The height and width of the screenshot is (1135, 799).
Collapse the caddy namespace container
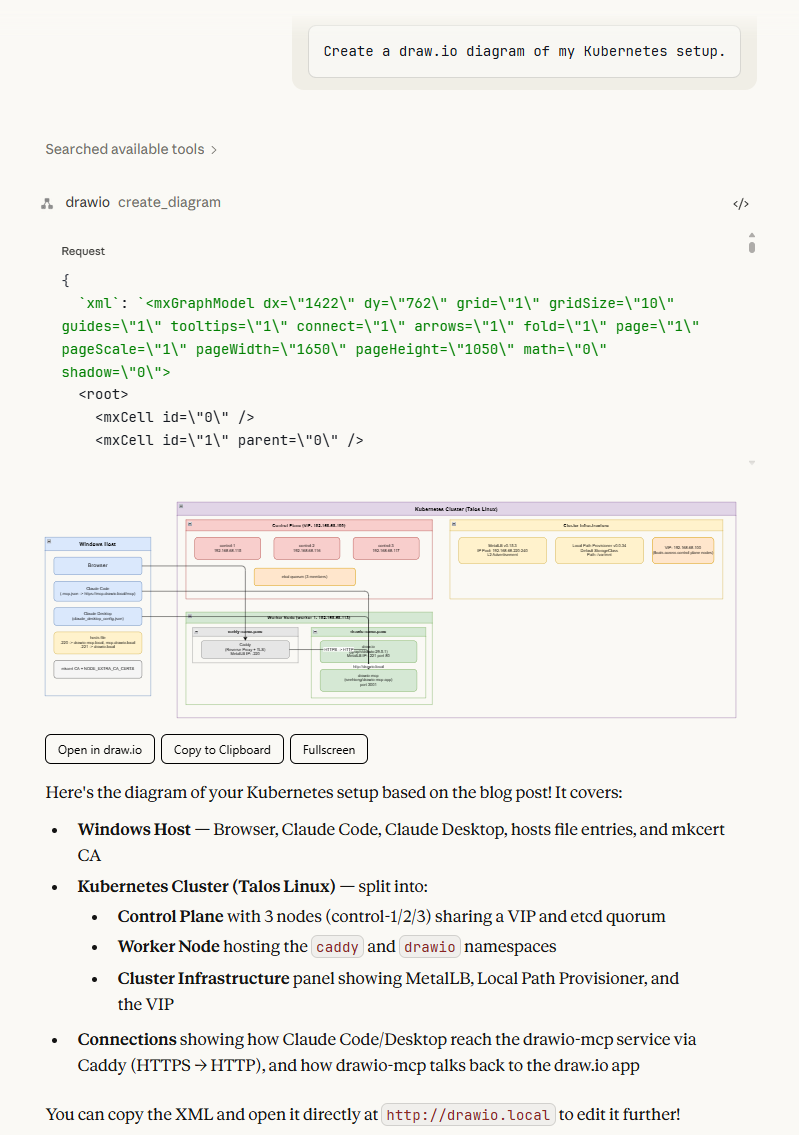[x=196, y=632]
